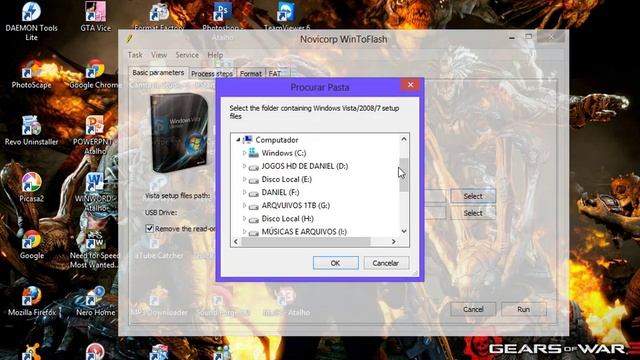Click Select for Vista setup files path
This screenshot has width=640, height=360.
(473, 196)
